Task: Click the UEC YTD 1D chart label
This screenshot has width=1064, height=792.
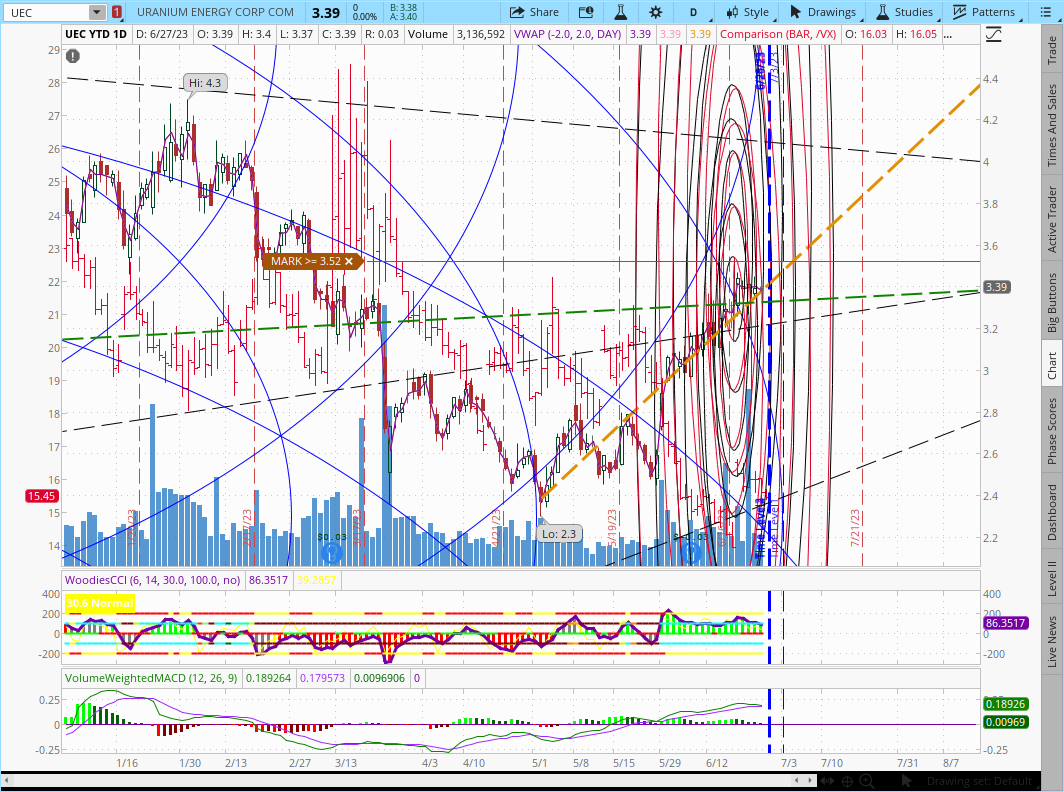Action: pos(96,34)
